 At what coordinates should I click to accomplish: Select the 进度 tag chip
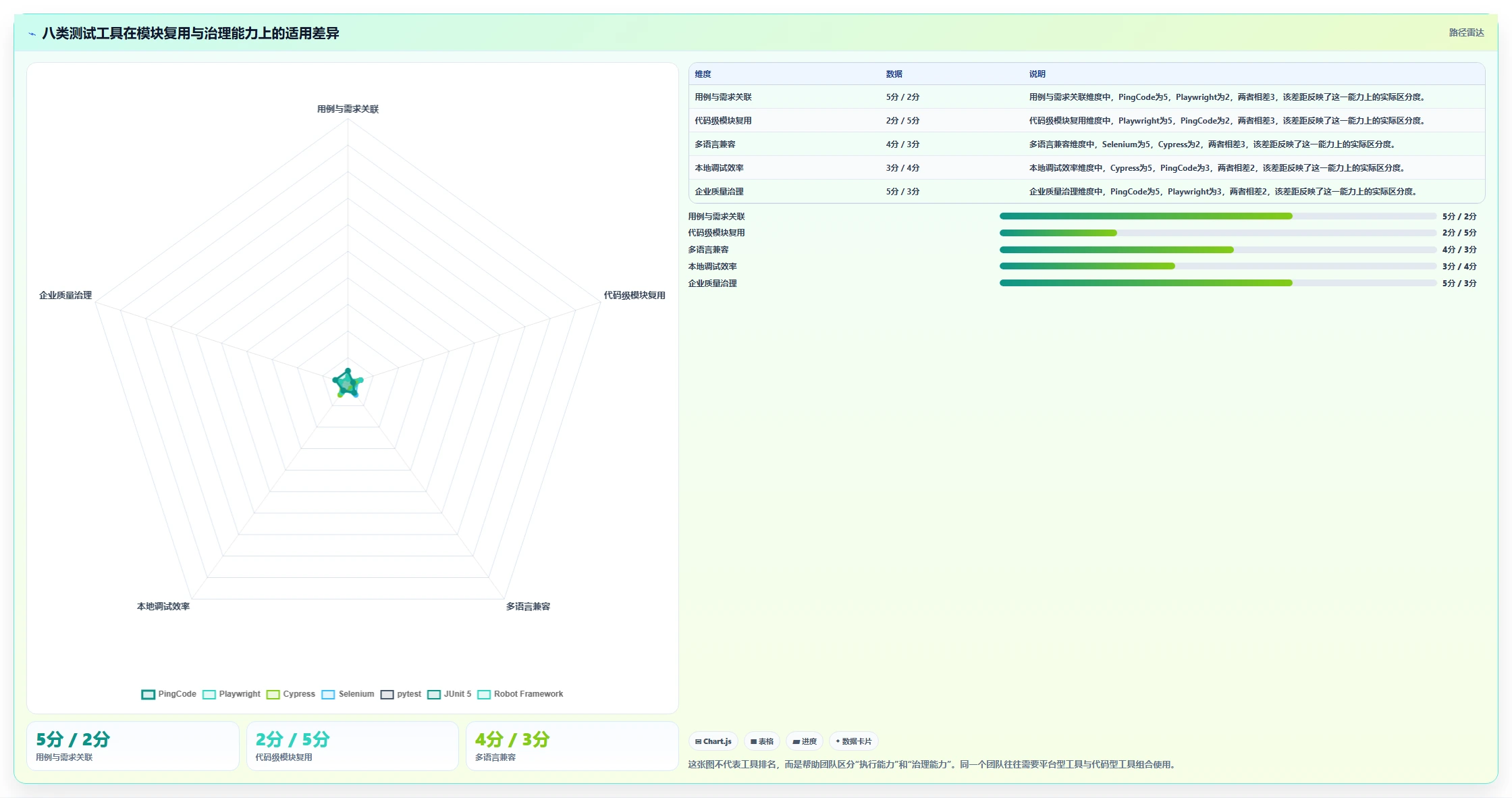[805, 741]
